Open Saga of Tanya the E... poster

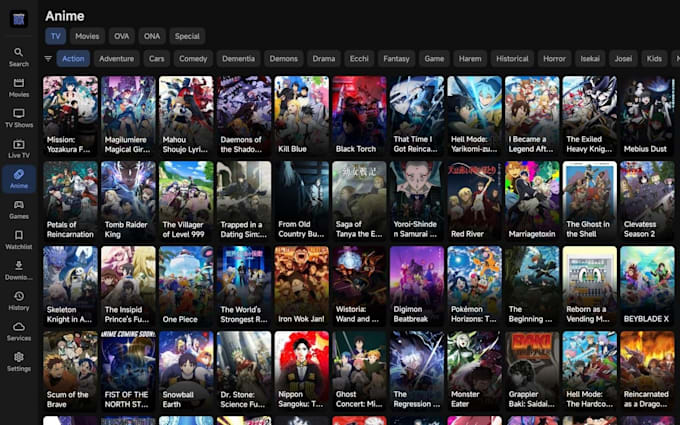pyautogui.click(x=359, y=201)
